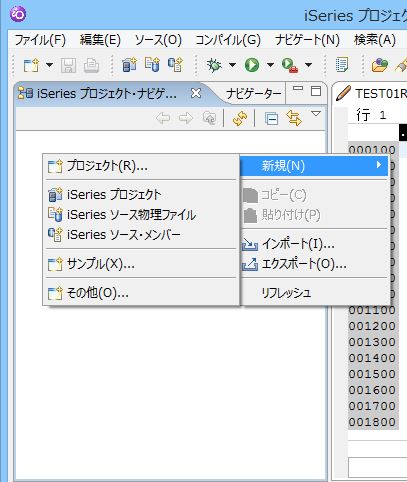This screenshot has width=407, height=482.
Task: Open the ファイル(F) menu
Action: point(40,40)
